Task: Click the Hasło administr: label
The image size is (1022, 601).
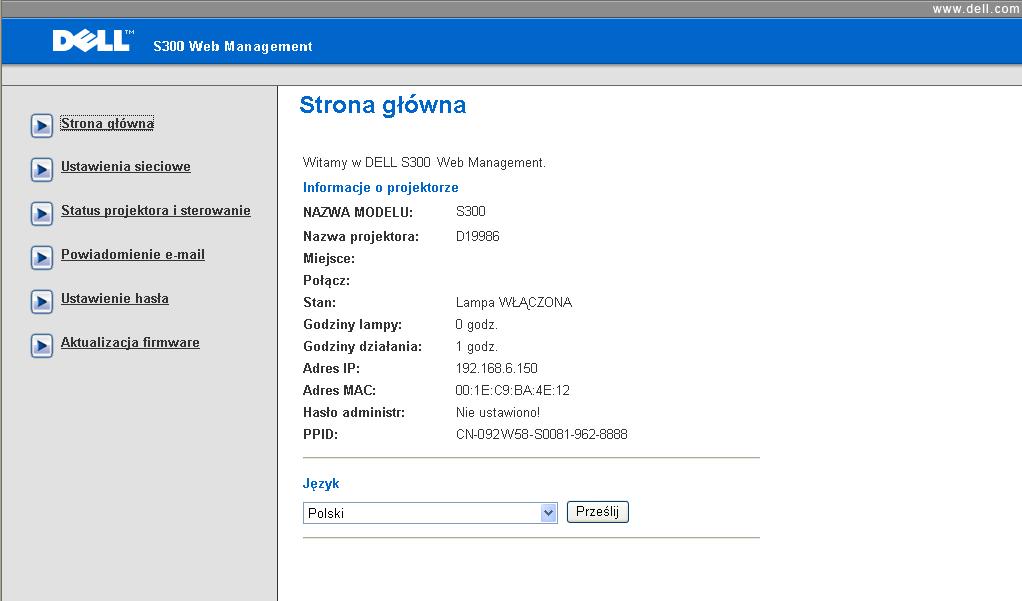Action: pos(354,413)
